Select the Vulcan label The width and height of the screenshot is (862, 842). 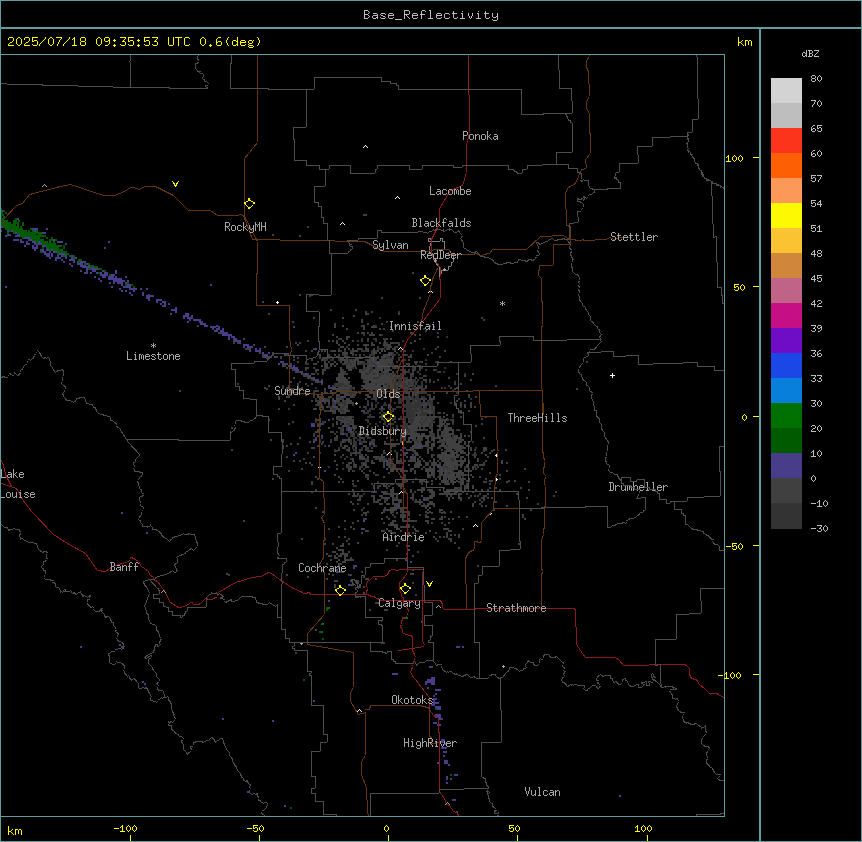point(543,792)
